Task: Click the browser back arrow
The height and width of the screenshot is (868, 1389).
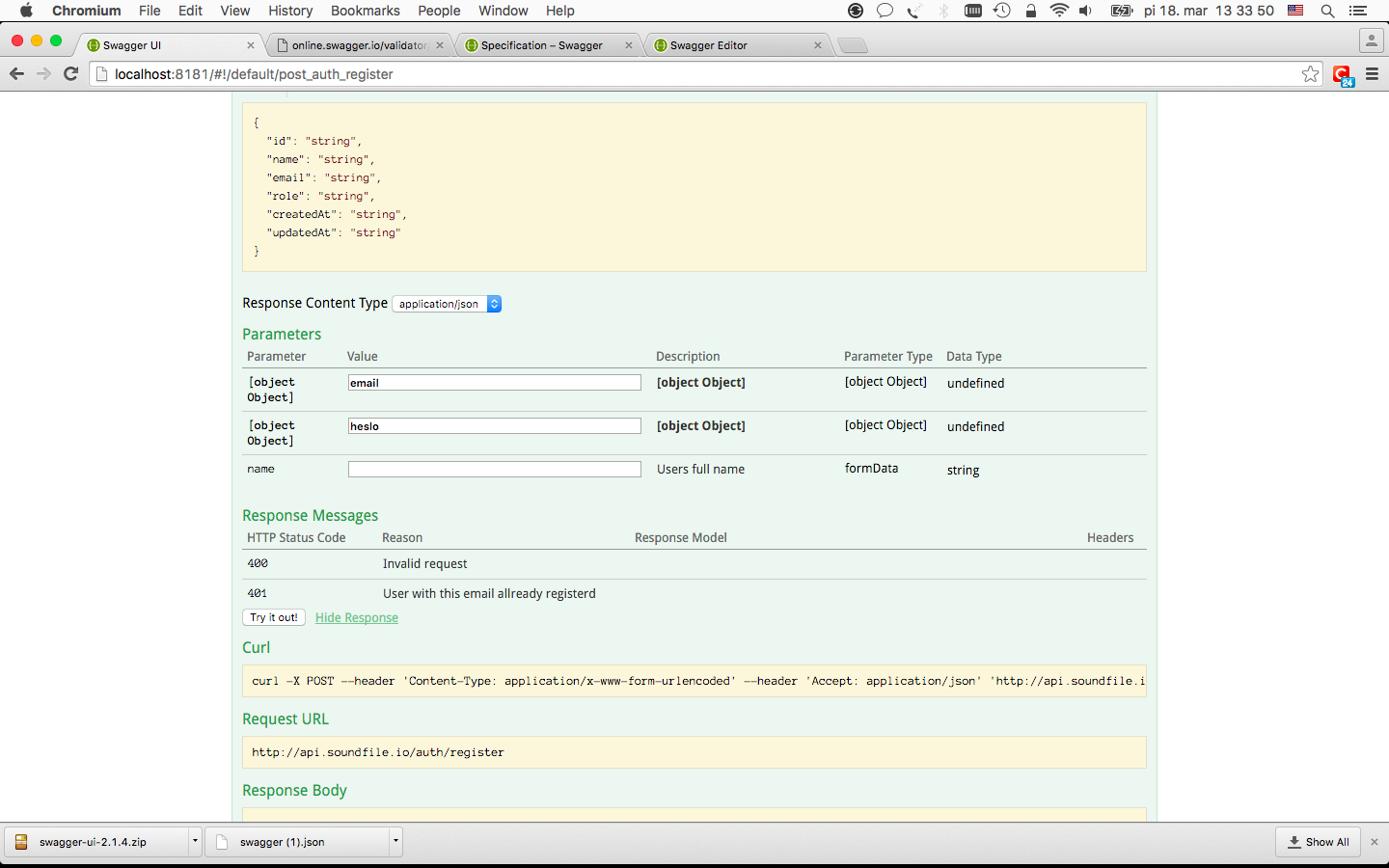Action: pyautogui.click(x=16, y=74)
